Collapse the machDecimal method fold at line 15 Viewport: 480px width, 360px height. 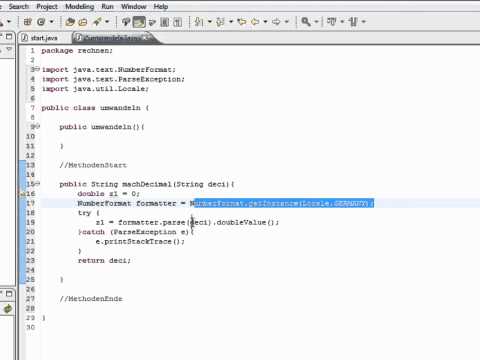(x=38, y=184)
